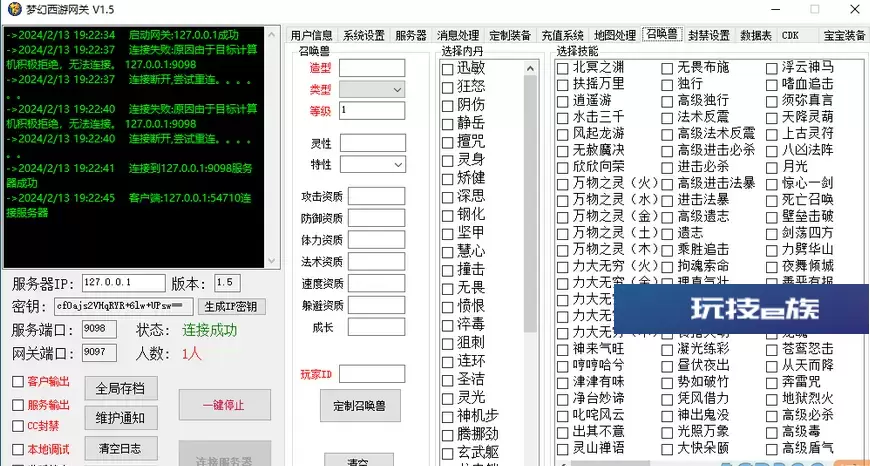Check the 狂怒 内丹 checkbox

[x=447, y=88]
